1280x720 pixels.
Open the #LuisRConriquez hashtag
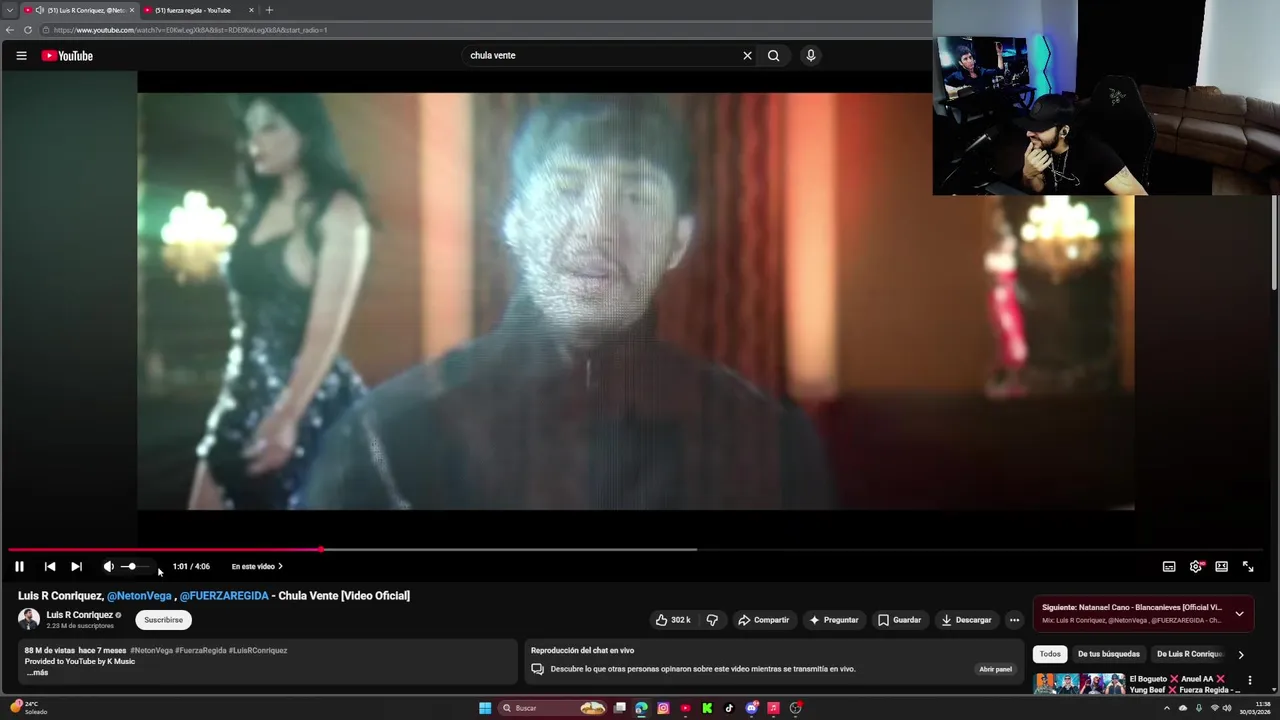(258, 650)
